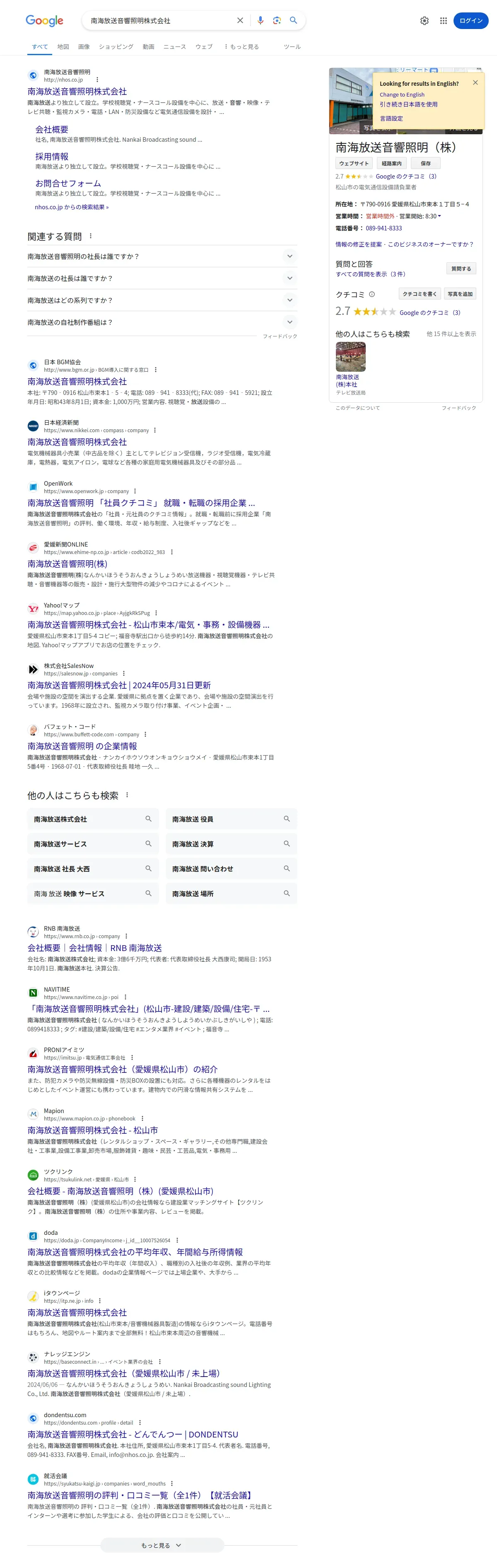
Task: Open the three-dot menu on the RNB 南海放送 result
Action: (x=127, y=936)
